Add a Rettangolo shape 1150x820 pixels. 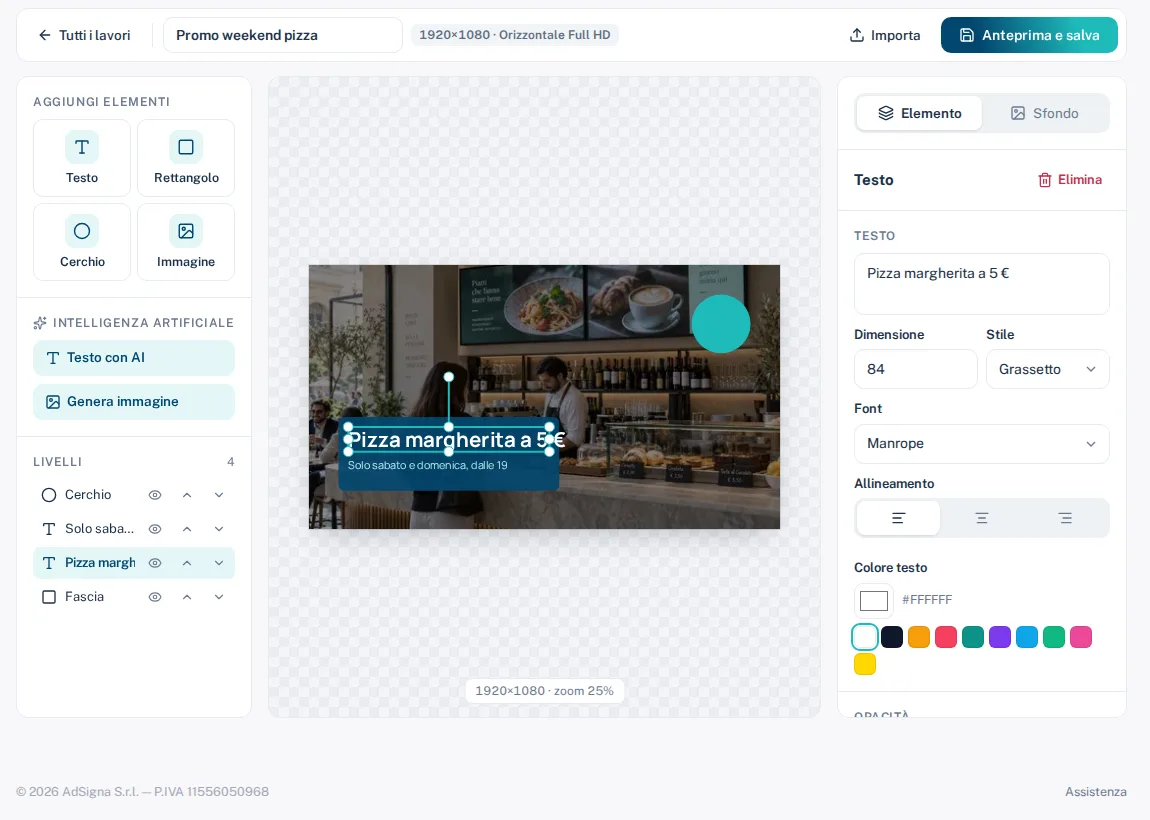[x=186, y=158]
